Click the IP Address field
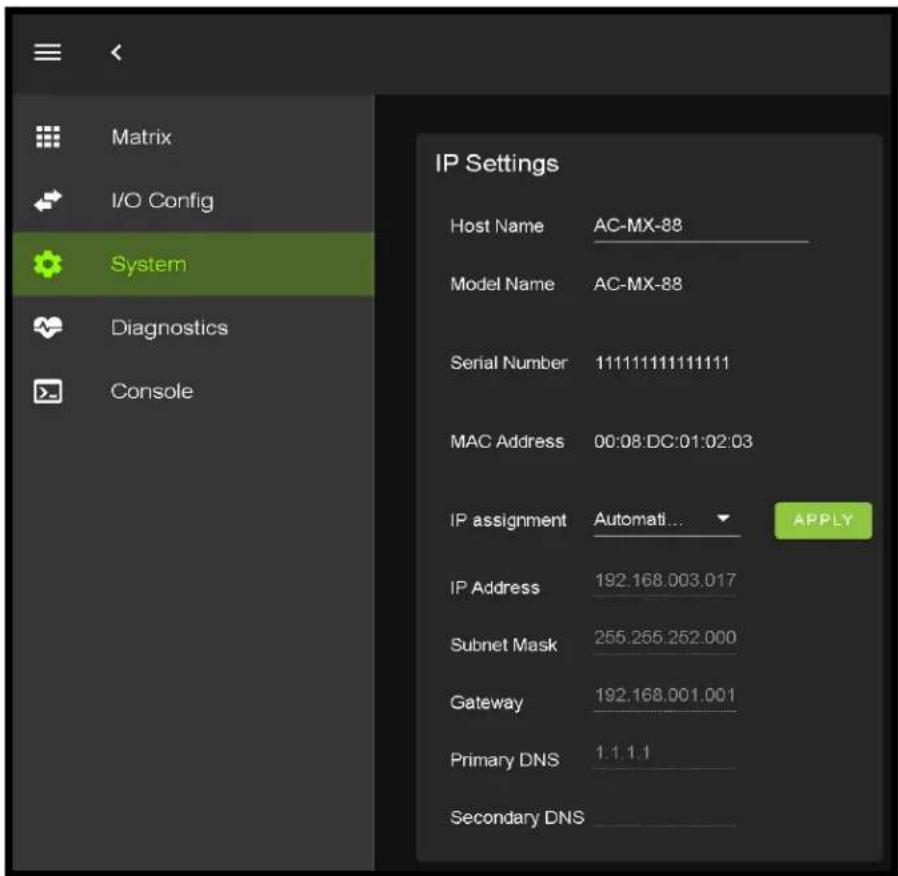Image resolution: width=898 pixels, height=876 pixels. (x=665, y=581)
